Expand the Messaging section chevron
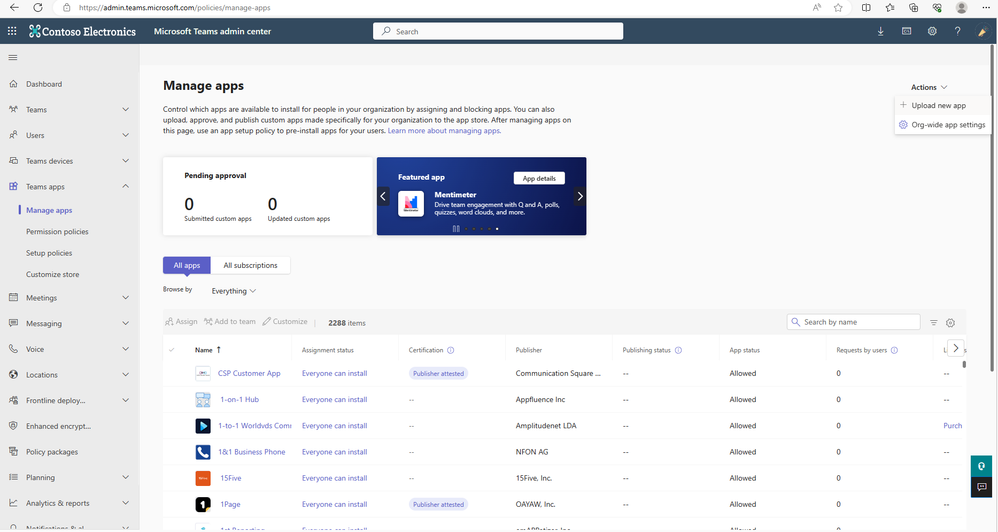998x532 pixels. click(125, 323)
